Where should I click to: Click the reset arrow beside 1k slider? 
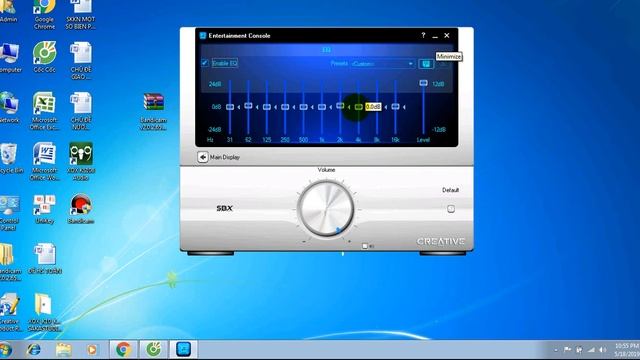point(331,107)
